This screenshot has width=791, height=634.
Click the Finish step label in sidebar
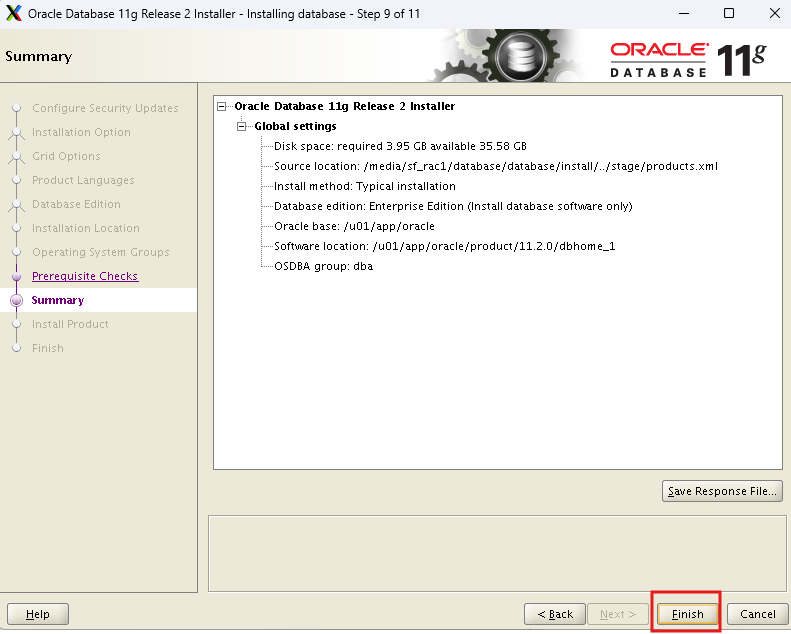point(48,348)
